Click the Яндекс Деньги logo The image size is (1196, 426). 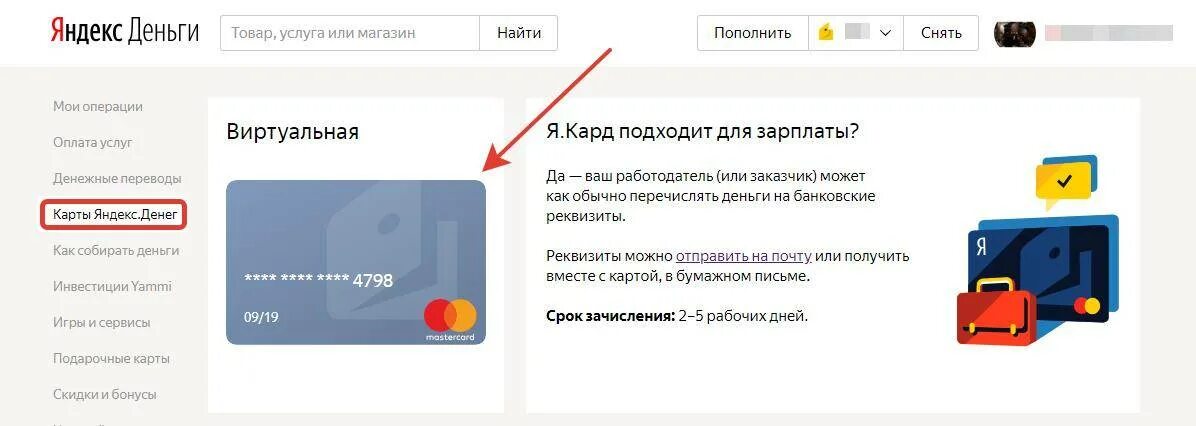click(124, 33)
